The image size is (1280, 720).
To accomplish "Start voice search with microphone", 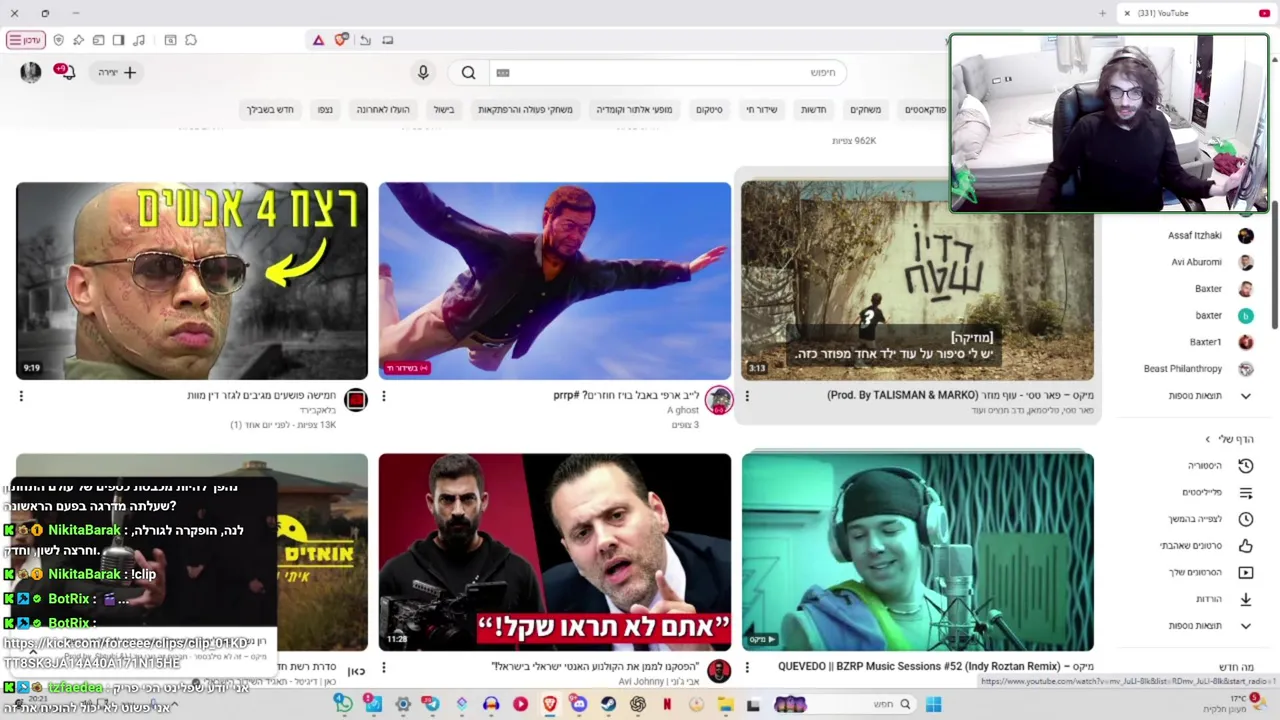I will coord(423,72).
